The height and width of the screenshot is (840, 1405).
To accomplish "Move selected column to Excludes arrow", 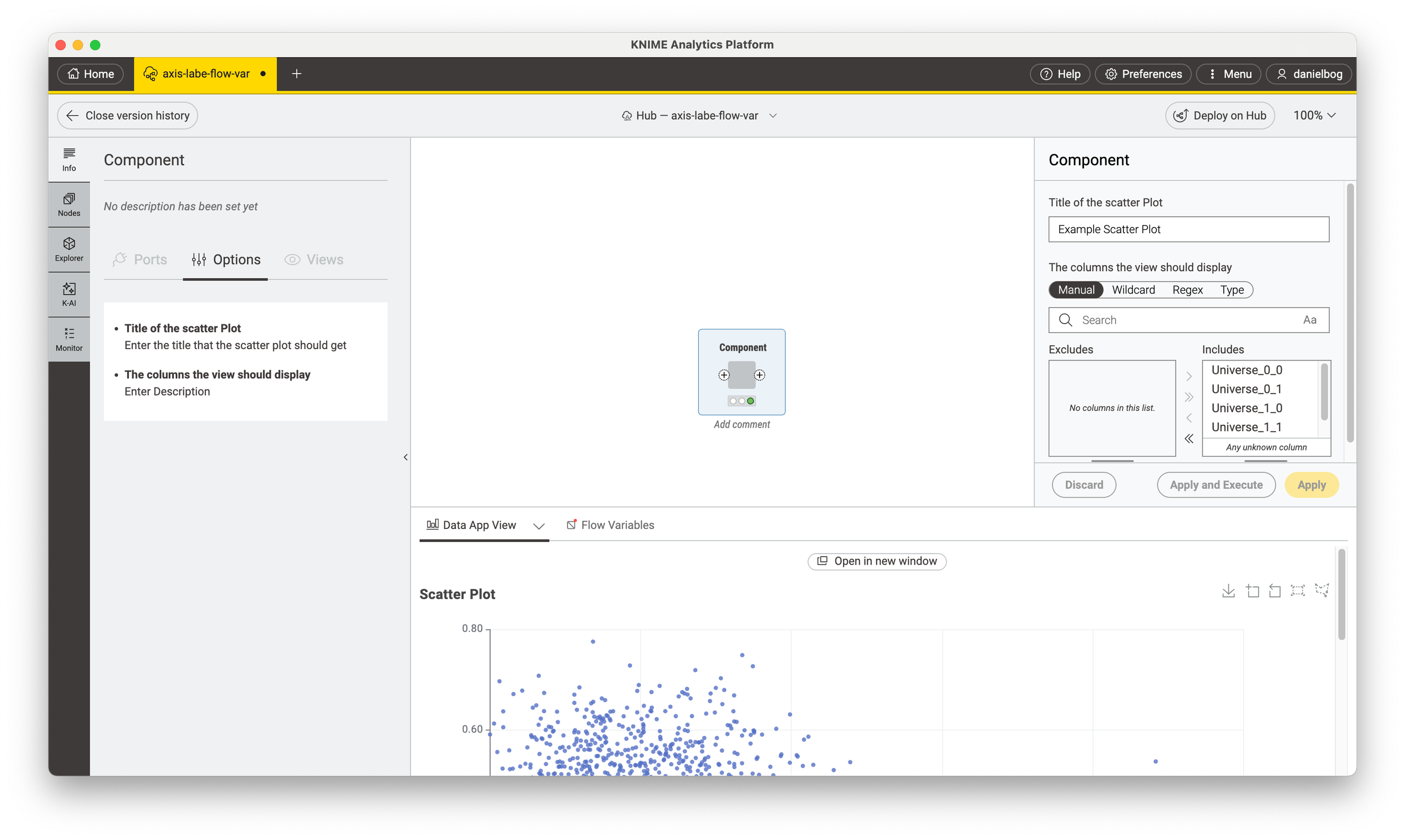I will pos(1189,418).
